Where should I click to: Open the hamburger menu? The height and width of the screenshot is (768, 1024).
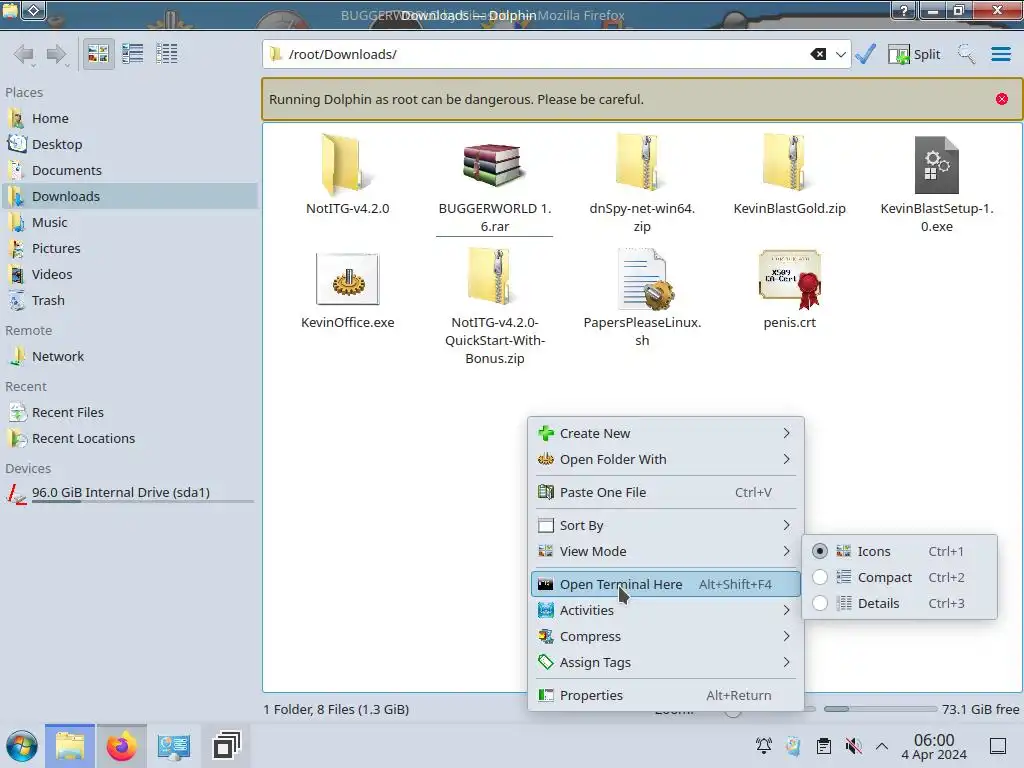tap(1000, 54)
